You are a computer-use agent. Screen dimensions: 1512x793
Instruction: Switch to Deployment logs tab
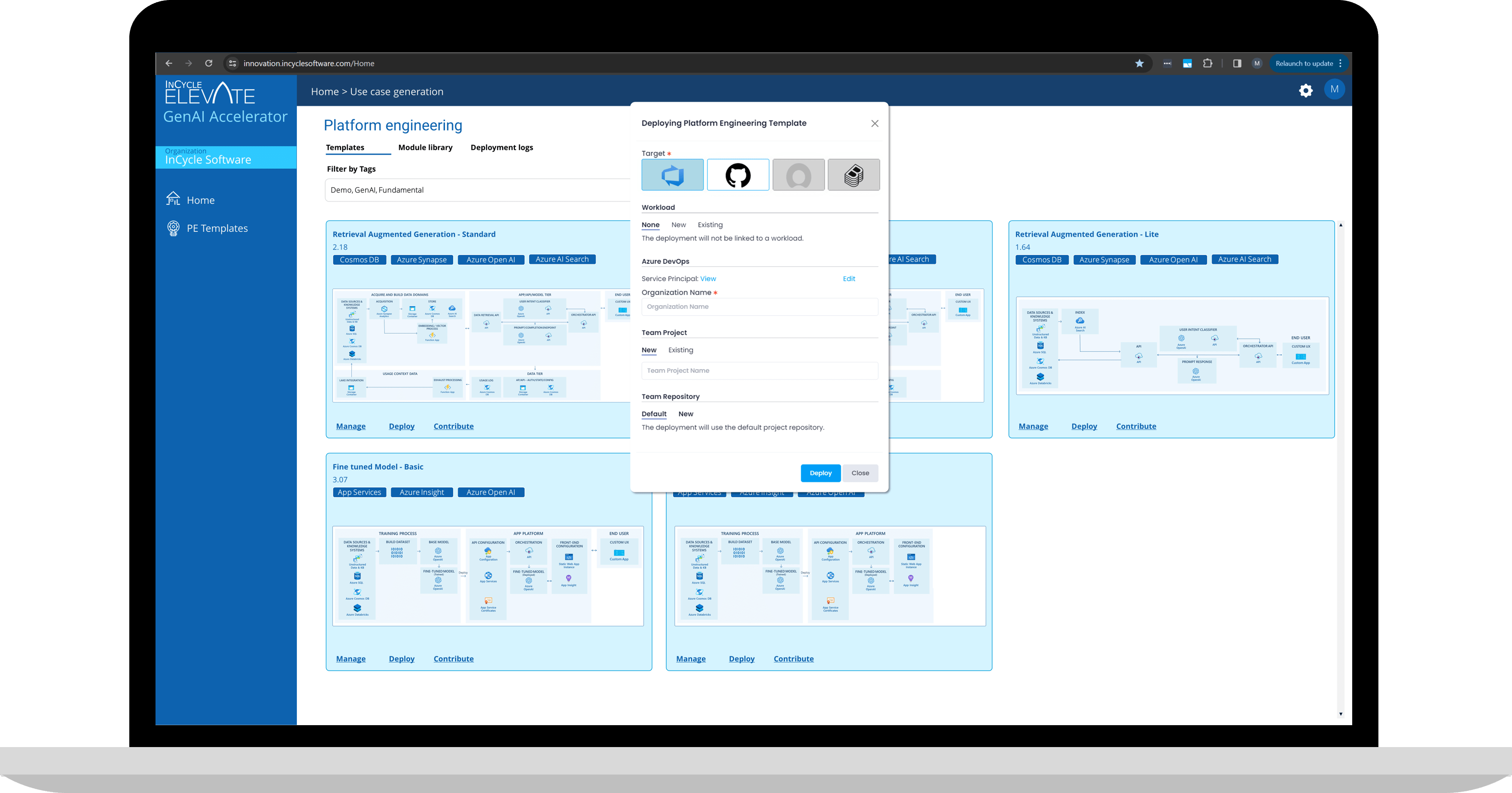click(x=501, y=147)
